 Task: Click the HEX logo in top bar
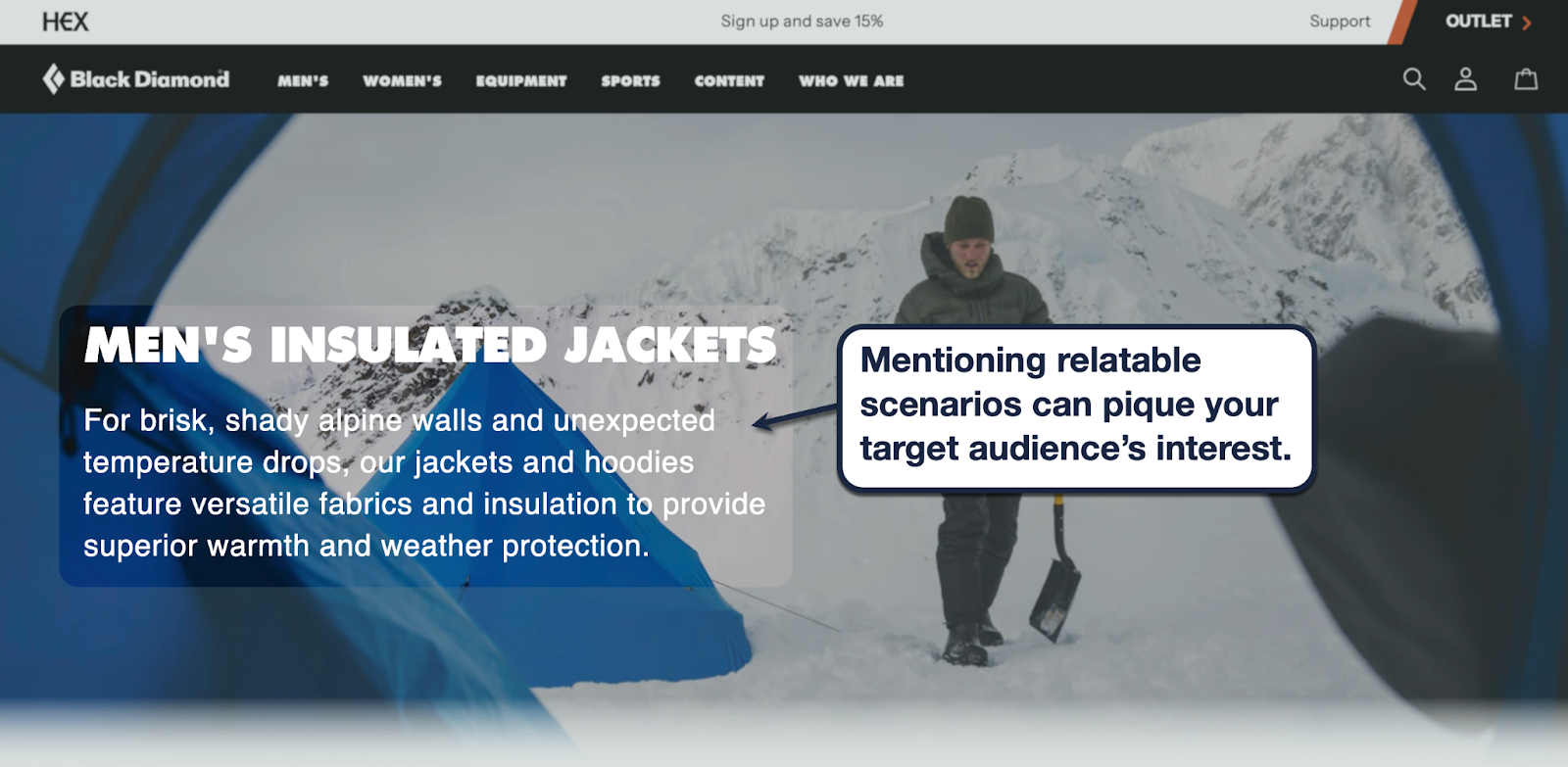pyautogui.click(x=65, y=22)
